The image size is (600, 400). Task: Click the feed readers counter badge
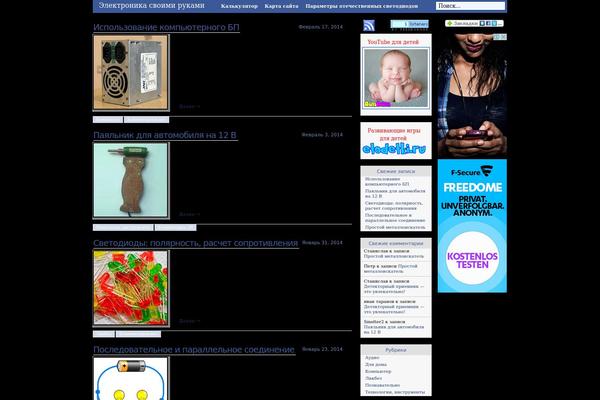409,24
